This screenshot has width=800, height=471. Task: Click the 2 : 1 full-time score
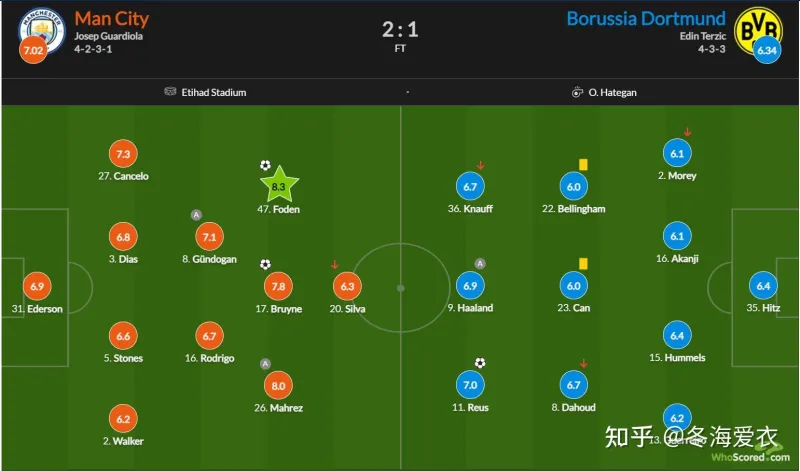[401, 29]
